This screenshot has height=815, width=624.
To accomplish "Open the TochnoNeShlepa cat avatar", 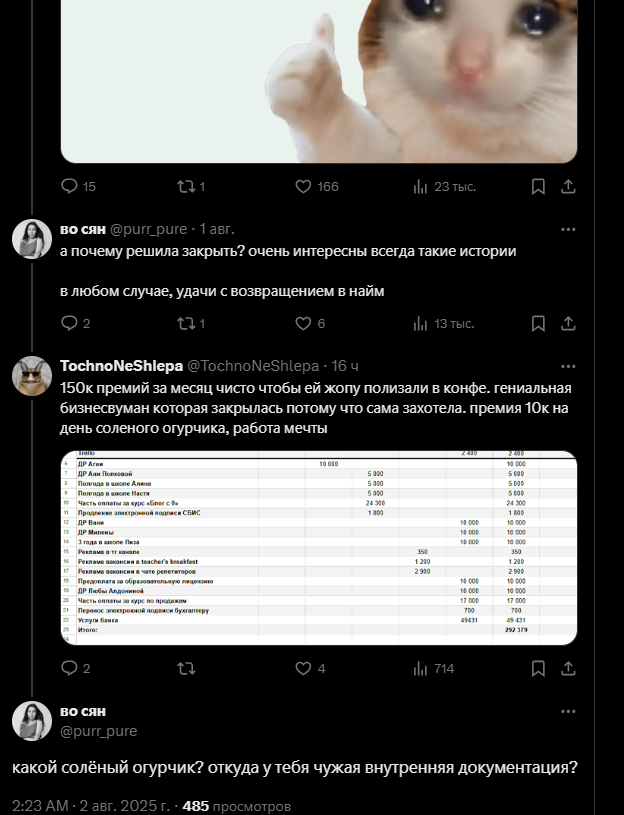I will point(32,376).
